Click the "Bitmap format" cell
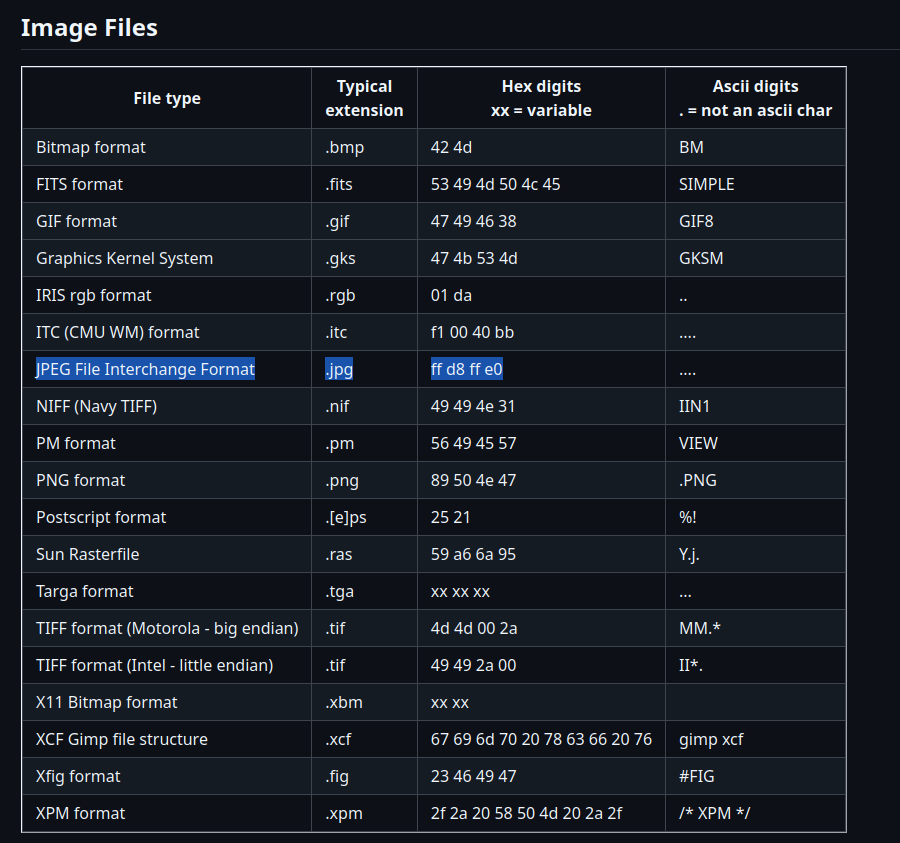The height and width of the screenshot is (843, 900). [91, 147]
